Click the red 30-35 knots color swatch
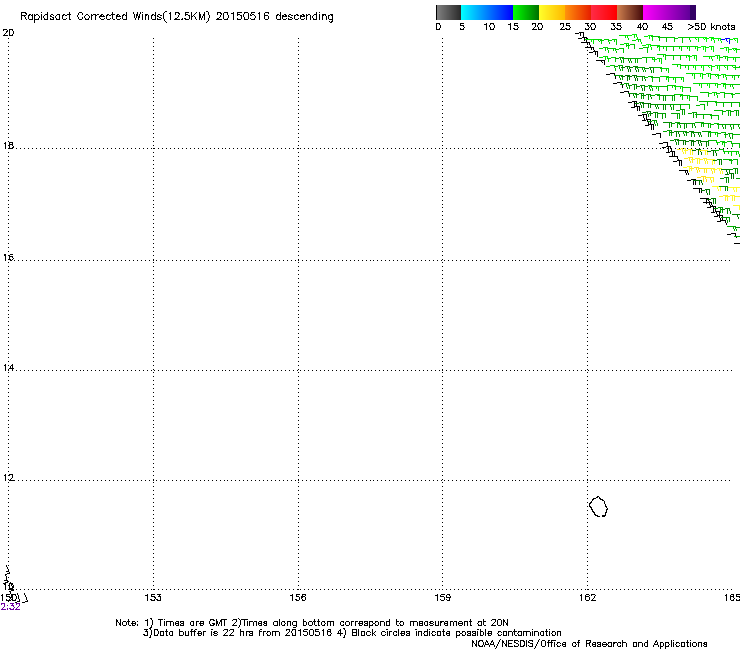 pyautogui.click(x=604, y=12)
